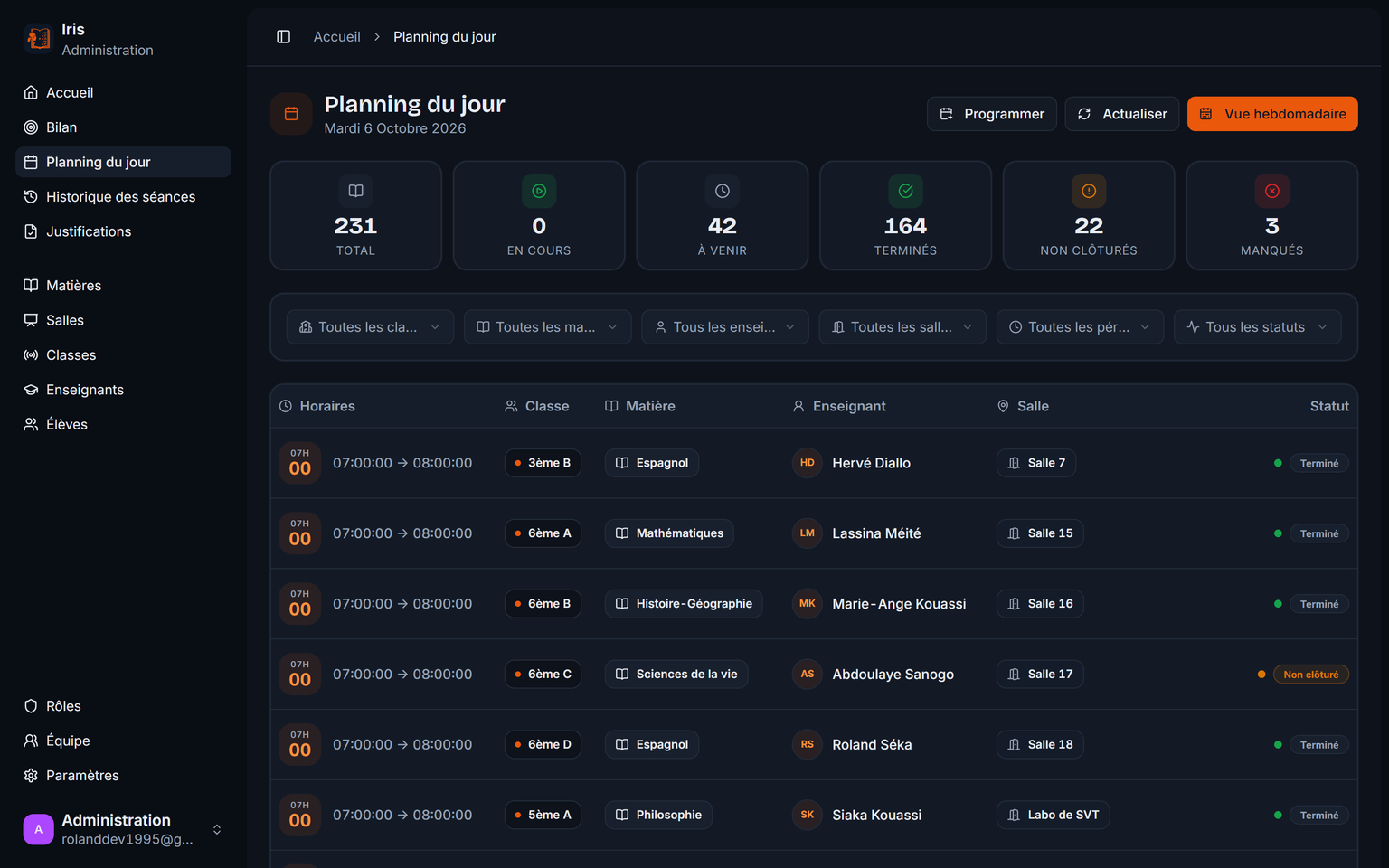Click the Iris app logo
1389x868 pixels.
(x=38, y=39)
